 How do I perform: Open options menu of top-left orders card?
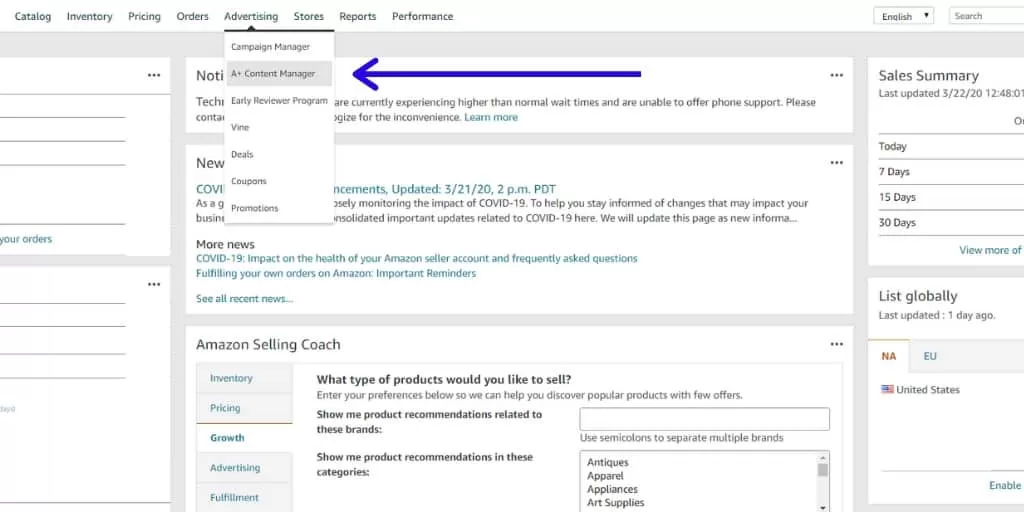[154, 75]
